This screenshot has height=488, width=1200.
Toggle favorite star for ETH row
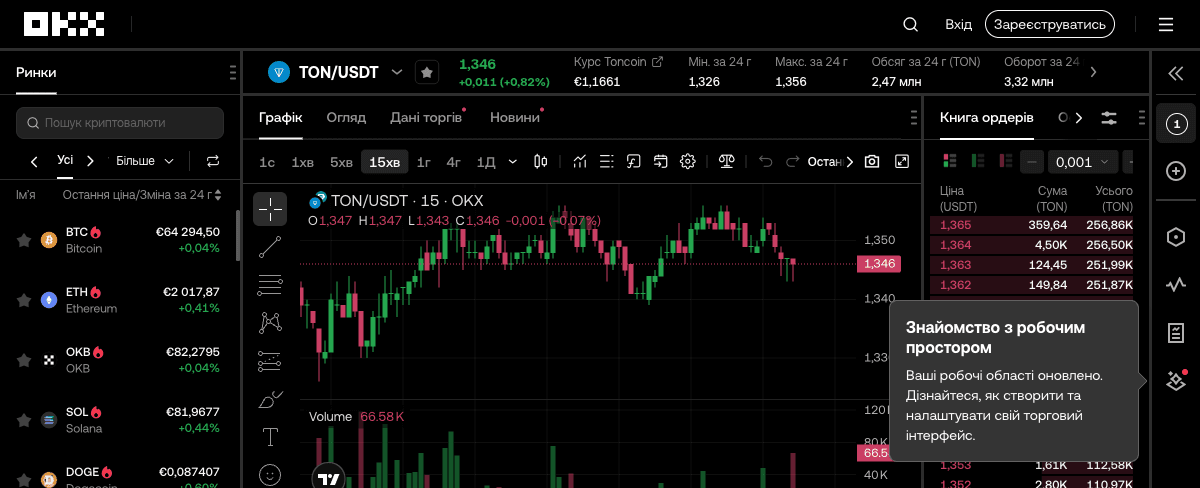[x=24, y=300]
